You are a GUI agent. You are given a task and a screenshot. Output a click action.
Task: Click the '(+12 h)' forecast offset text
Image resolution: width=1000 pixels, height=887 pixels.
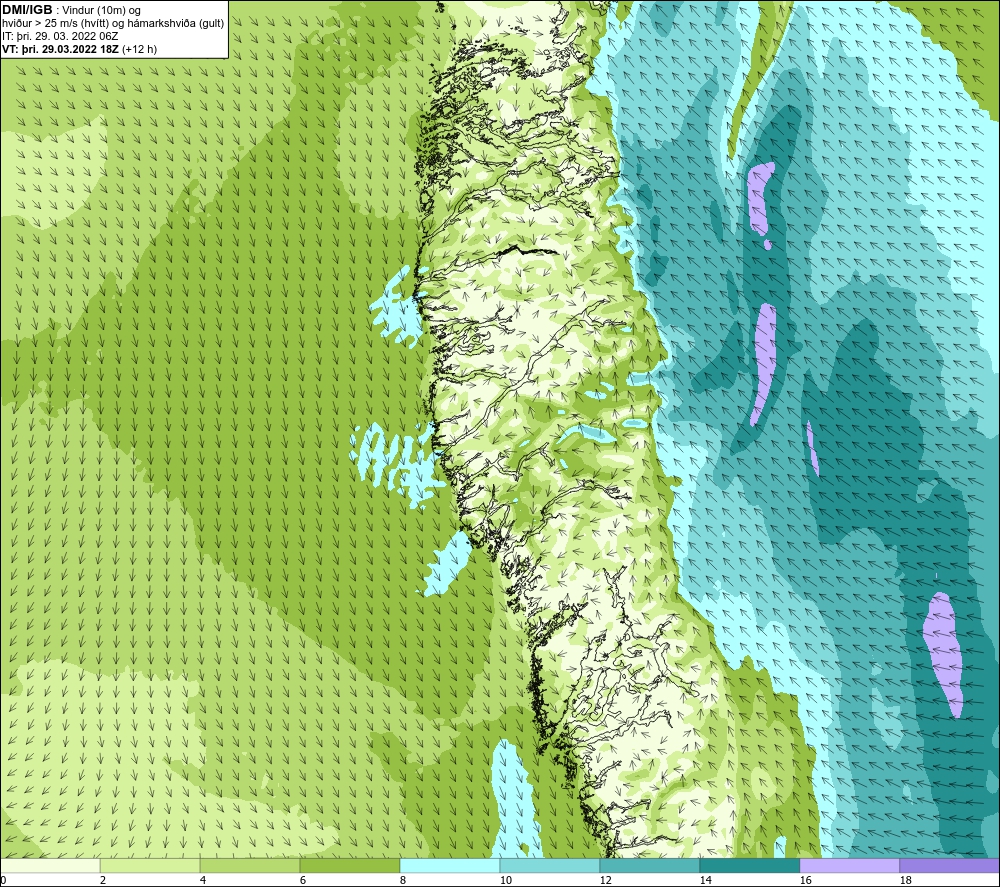pos(140,49)
